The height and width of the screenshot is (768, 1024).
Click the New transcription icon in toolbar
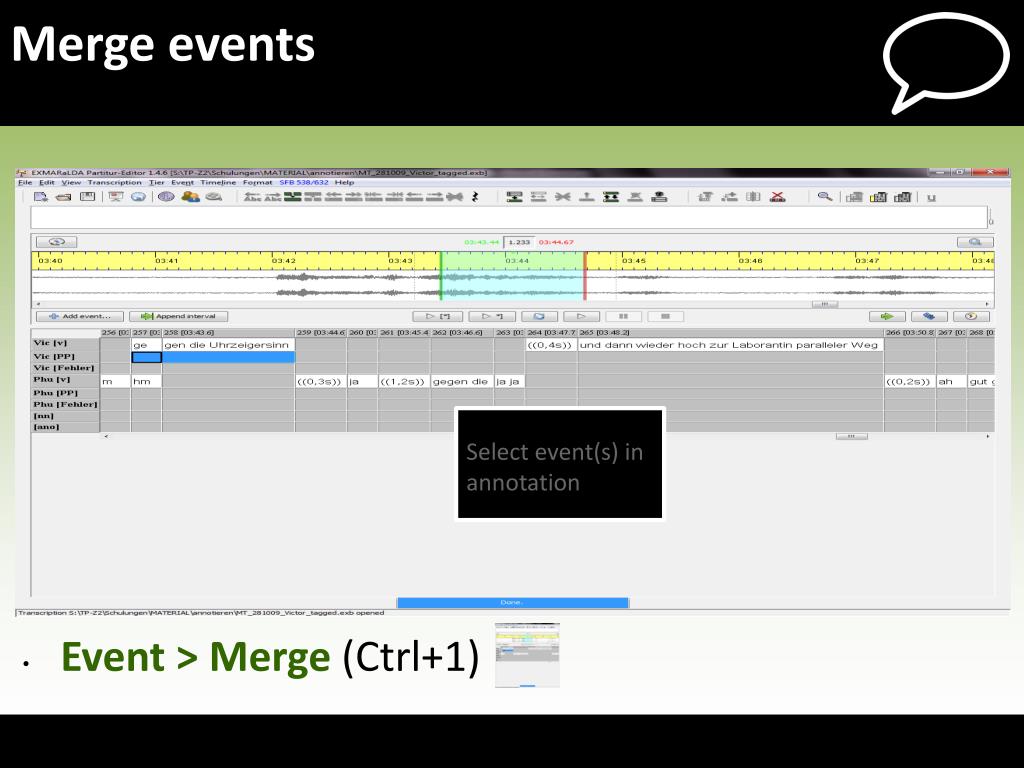[40, 197]
